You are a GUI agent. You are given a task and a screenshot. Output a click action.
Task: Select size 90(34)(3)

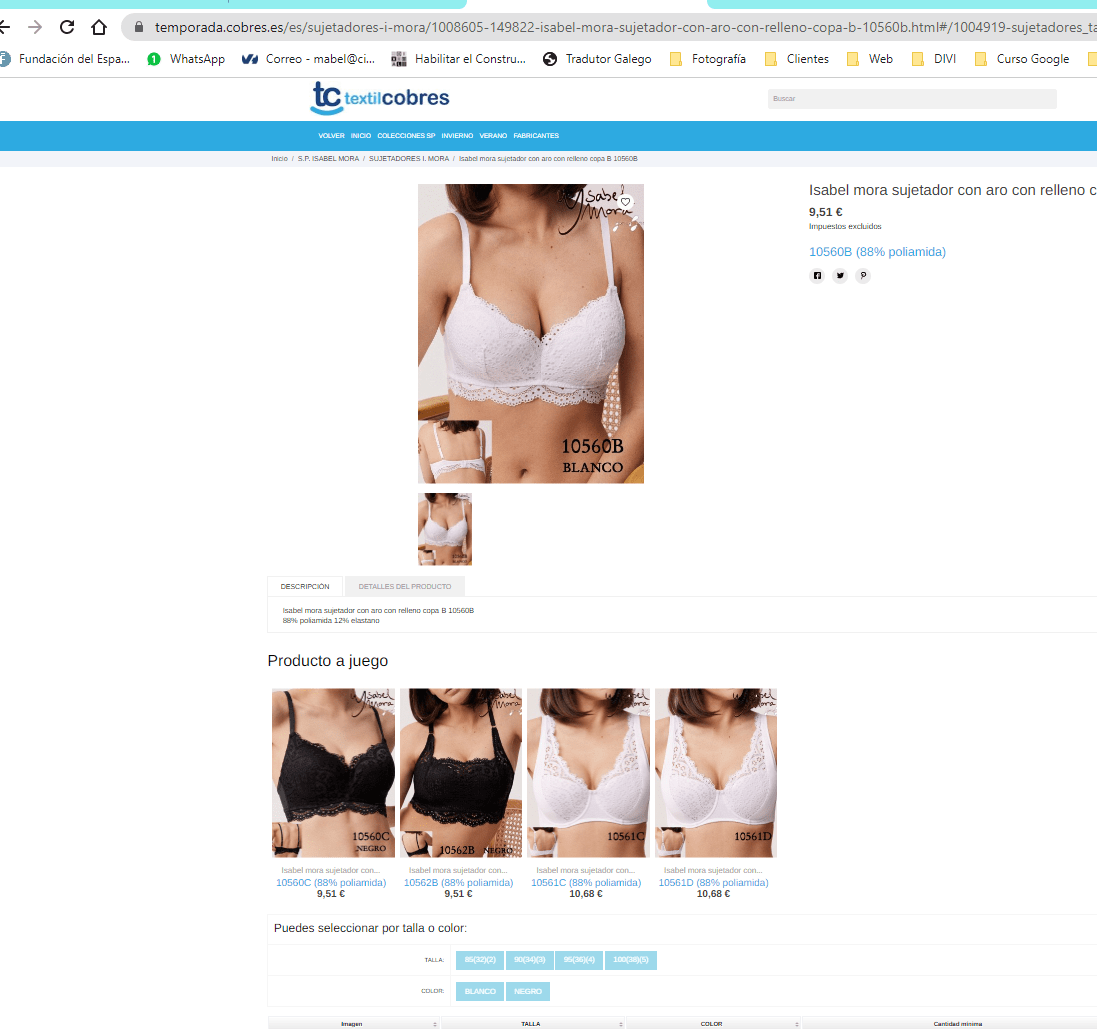[530, 960]
